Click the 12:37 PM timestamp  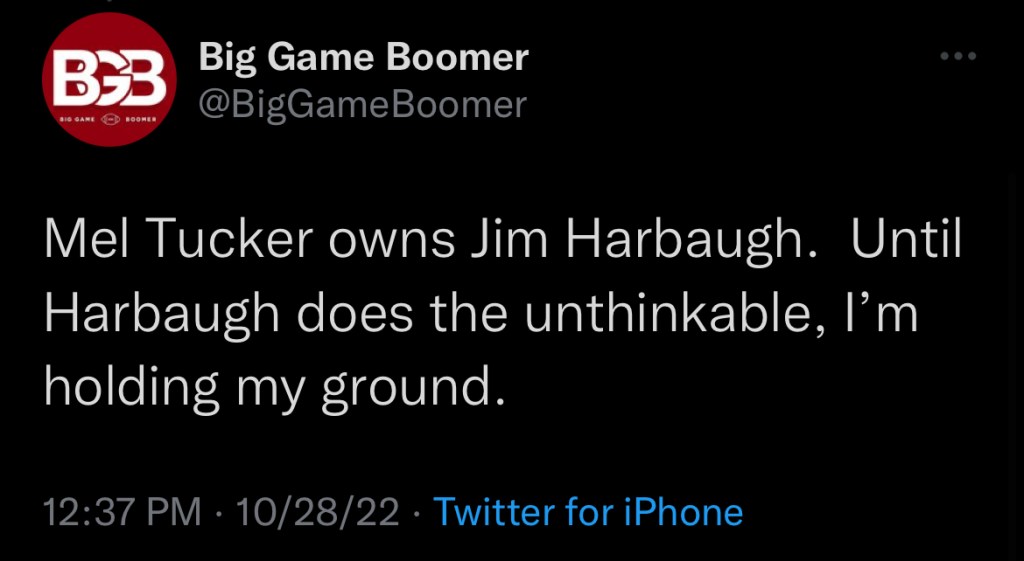coord(123,512)
